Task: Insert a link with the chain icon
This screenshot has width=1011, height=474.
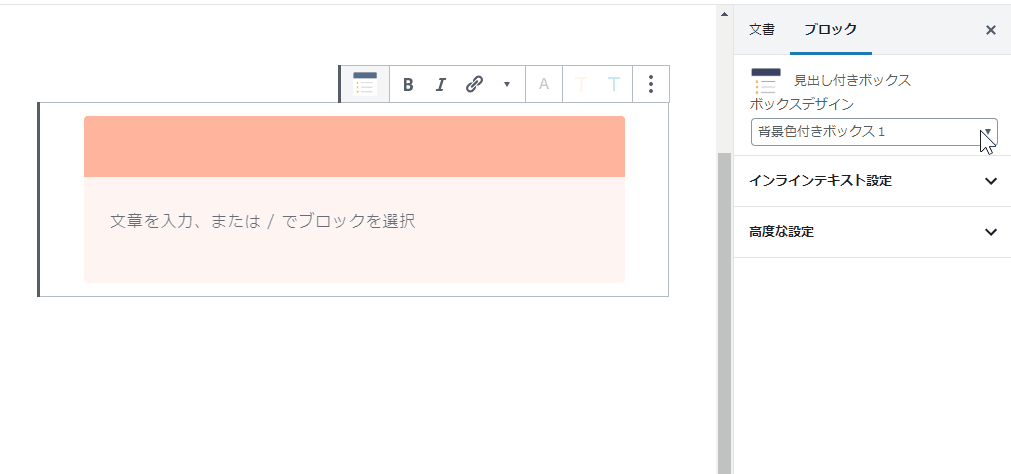Action: pyautogui.click(x=475, y=84)
